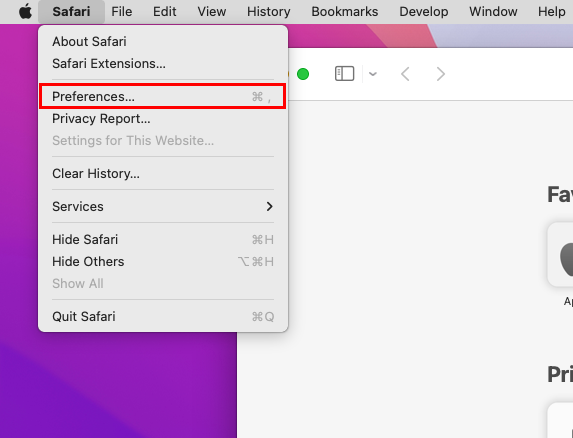The image size is (573, 438).
Task: Open Safari Extensions…
Action: (163, 64)
